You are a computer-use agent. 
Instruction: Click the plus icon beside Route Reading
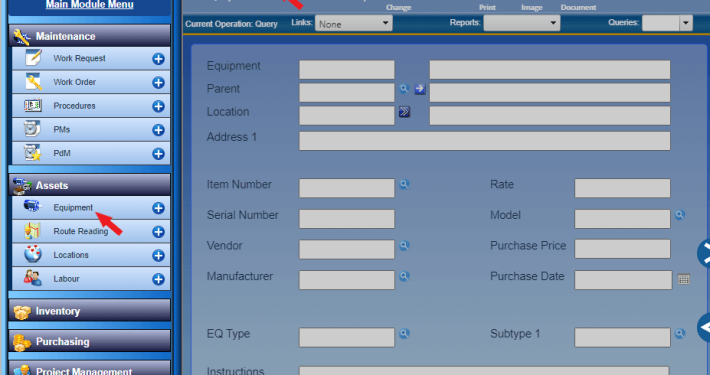(x=158, y=232)
